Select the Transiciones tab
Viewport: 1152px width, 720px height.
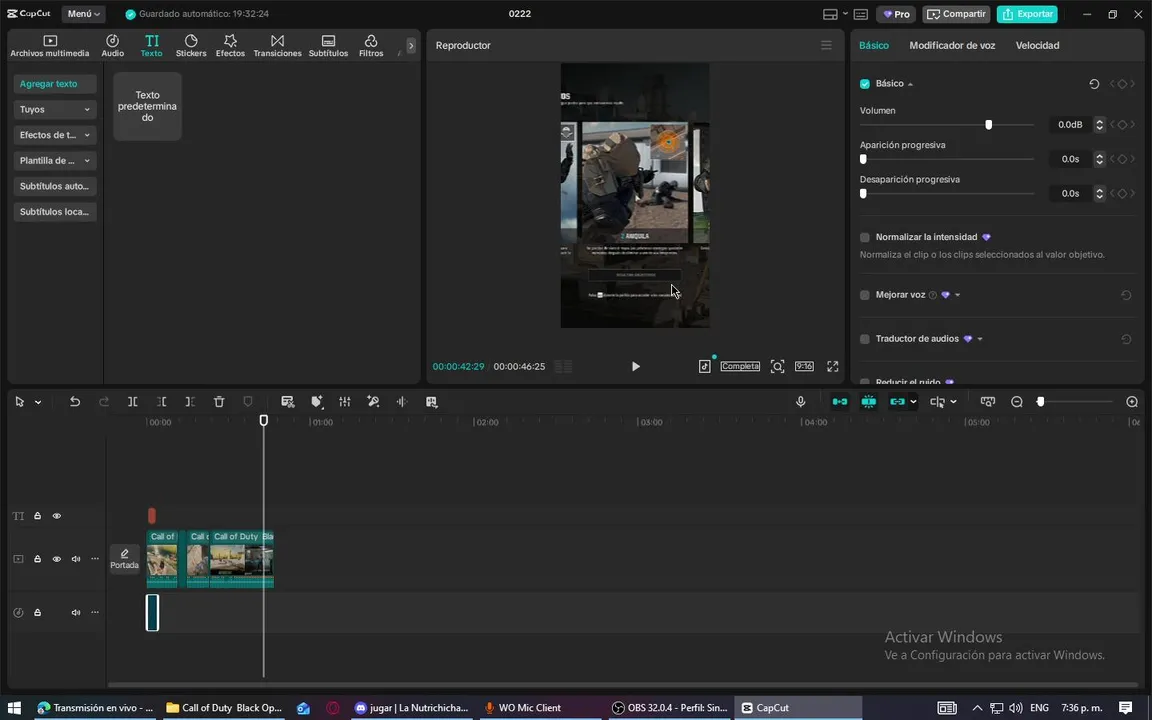click(x=277, y=46)
